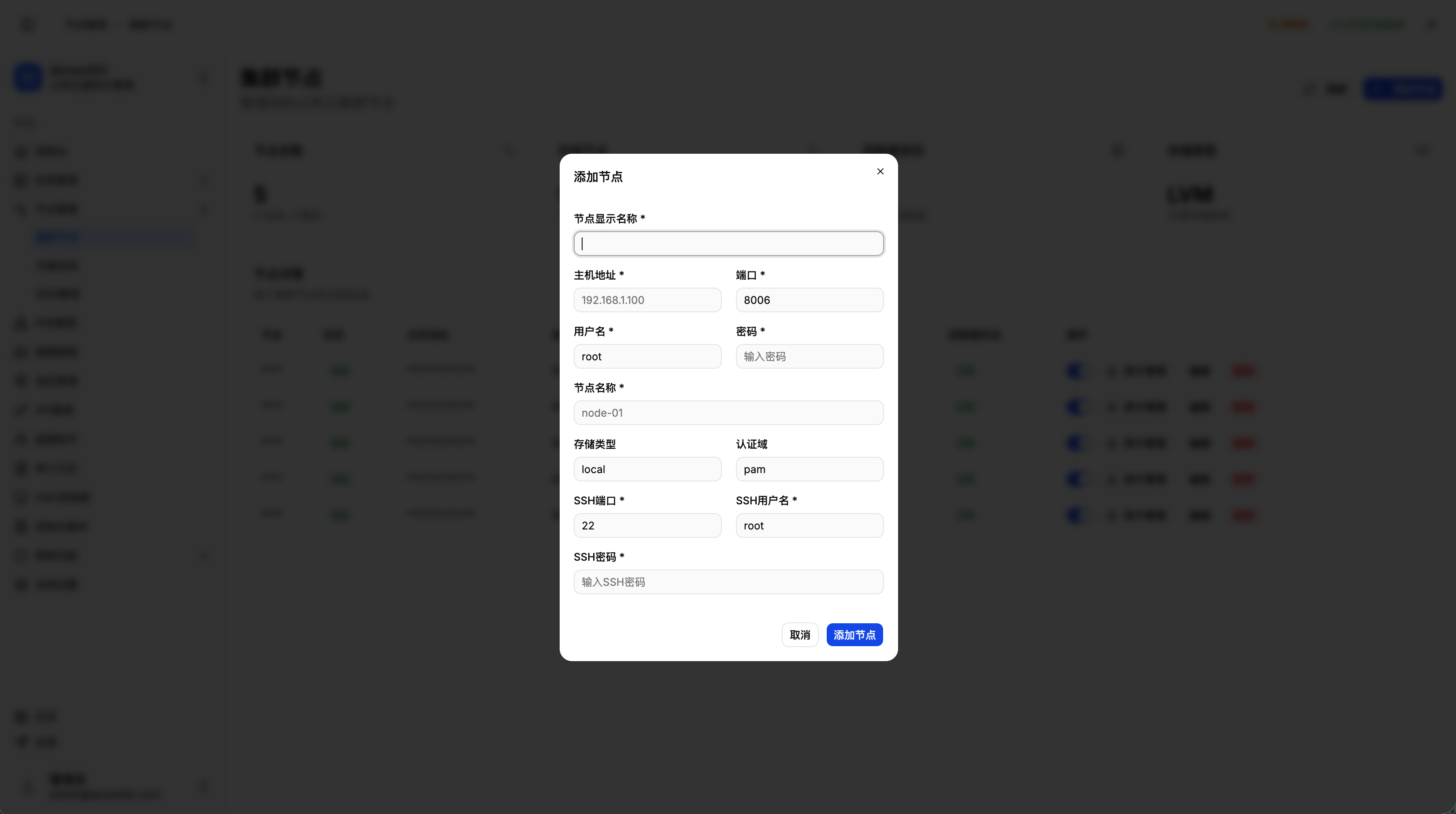Click the SSH密码 label
1456x814 pixels.
598,557
